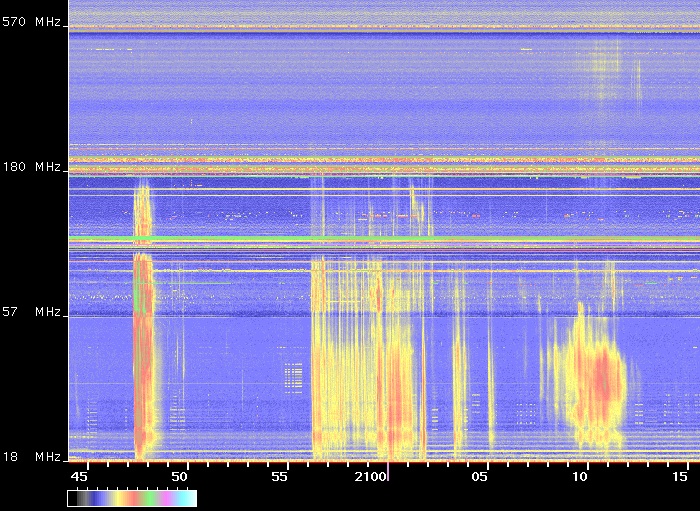
Task: Select the 50 time tick label
Action: (181, 475)
